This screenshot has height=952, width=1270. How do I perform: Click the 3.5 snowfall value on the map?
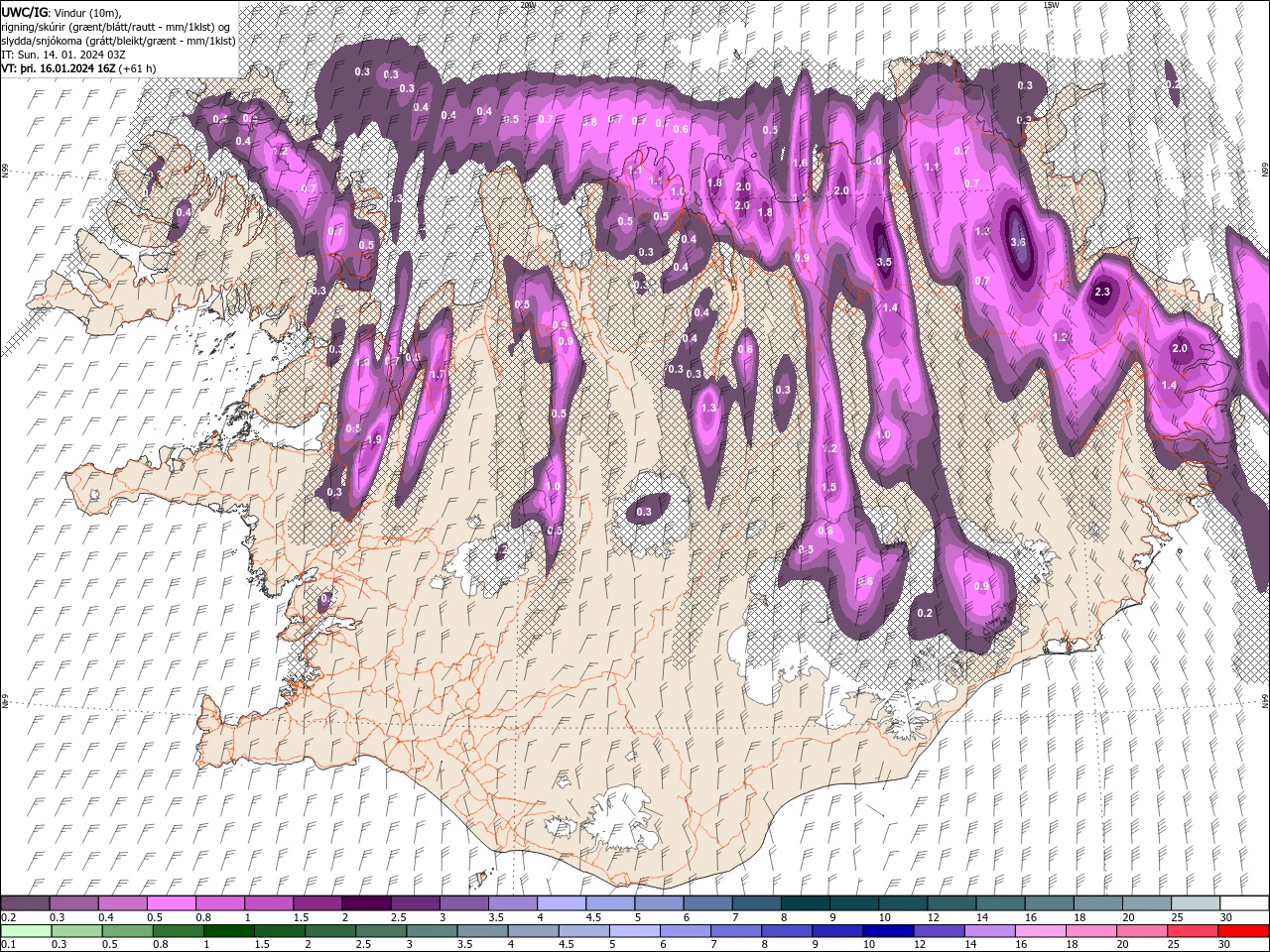pos(885,262)
